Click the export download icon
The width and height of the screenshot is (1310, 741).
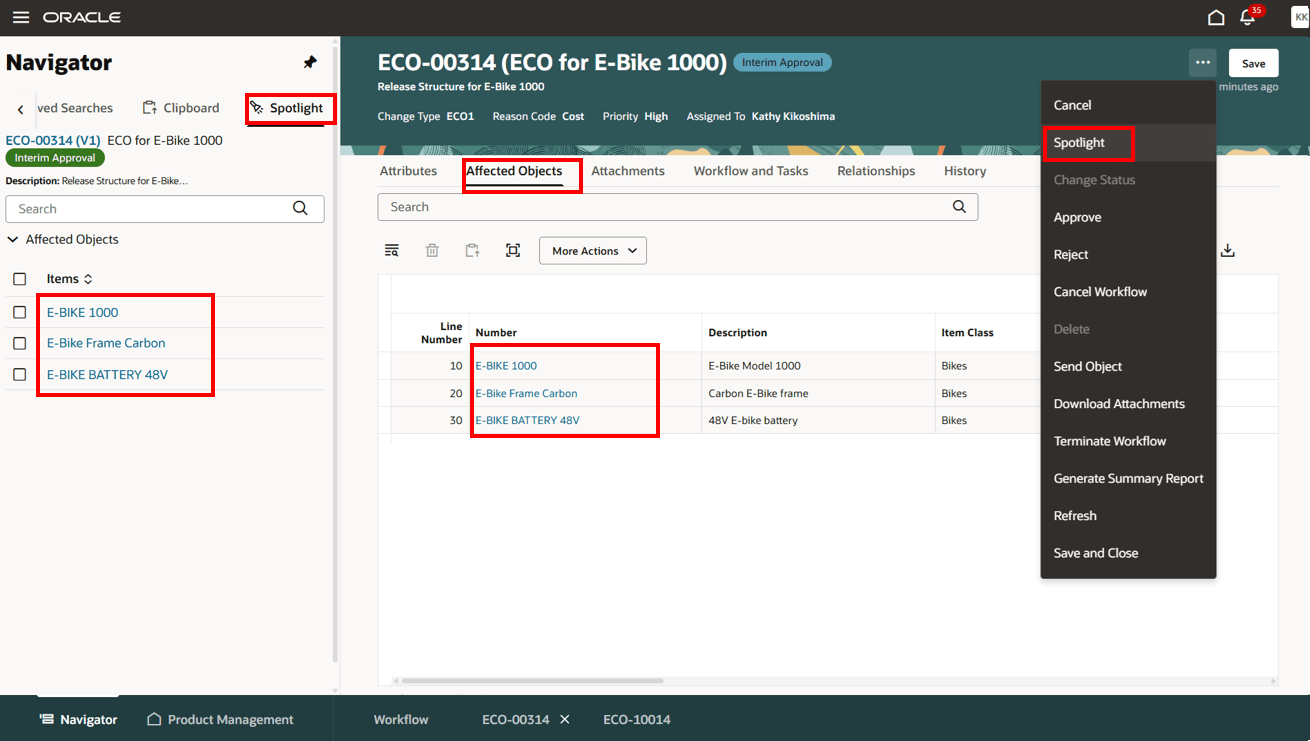1228,250
